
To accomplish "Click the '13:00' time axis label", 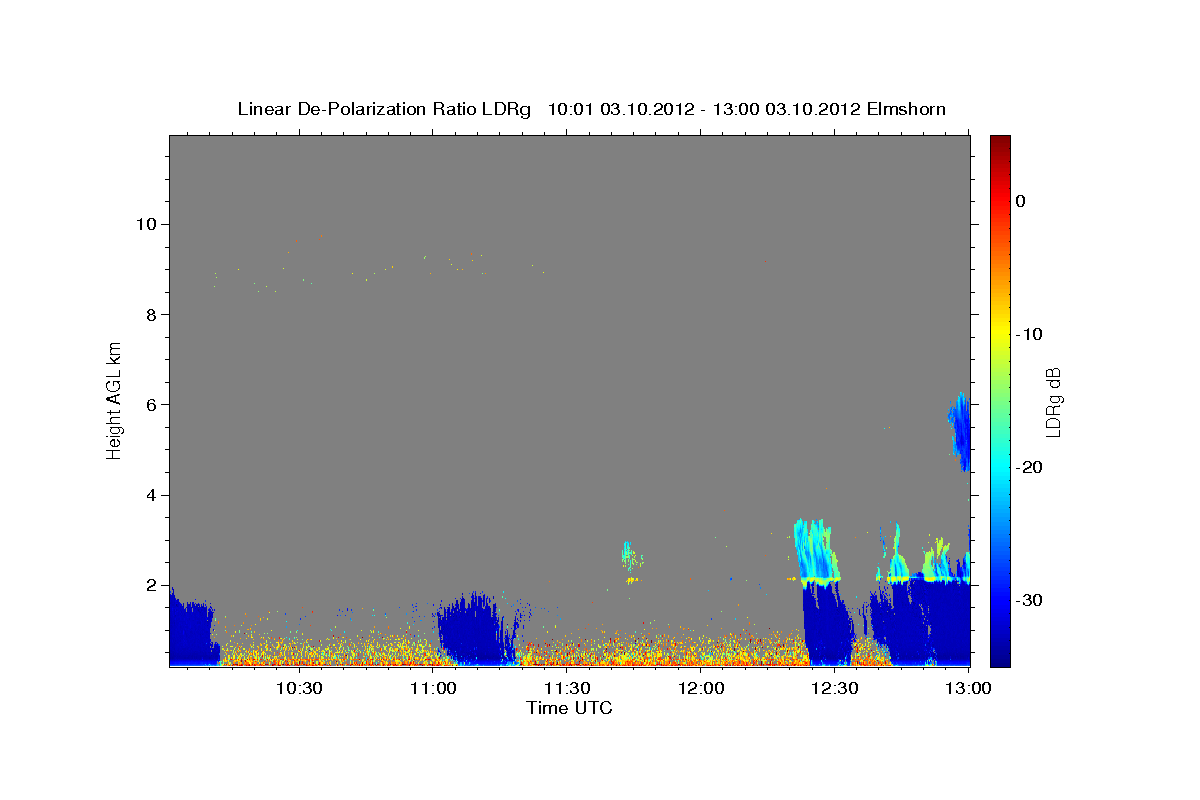I will (969, 688).
